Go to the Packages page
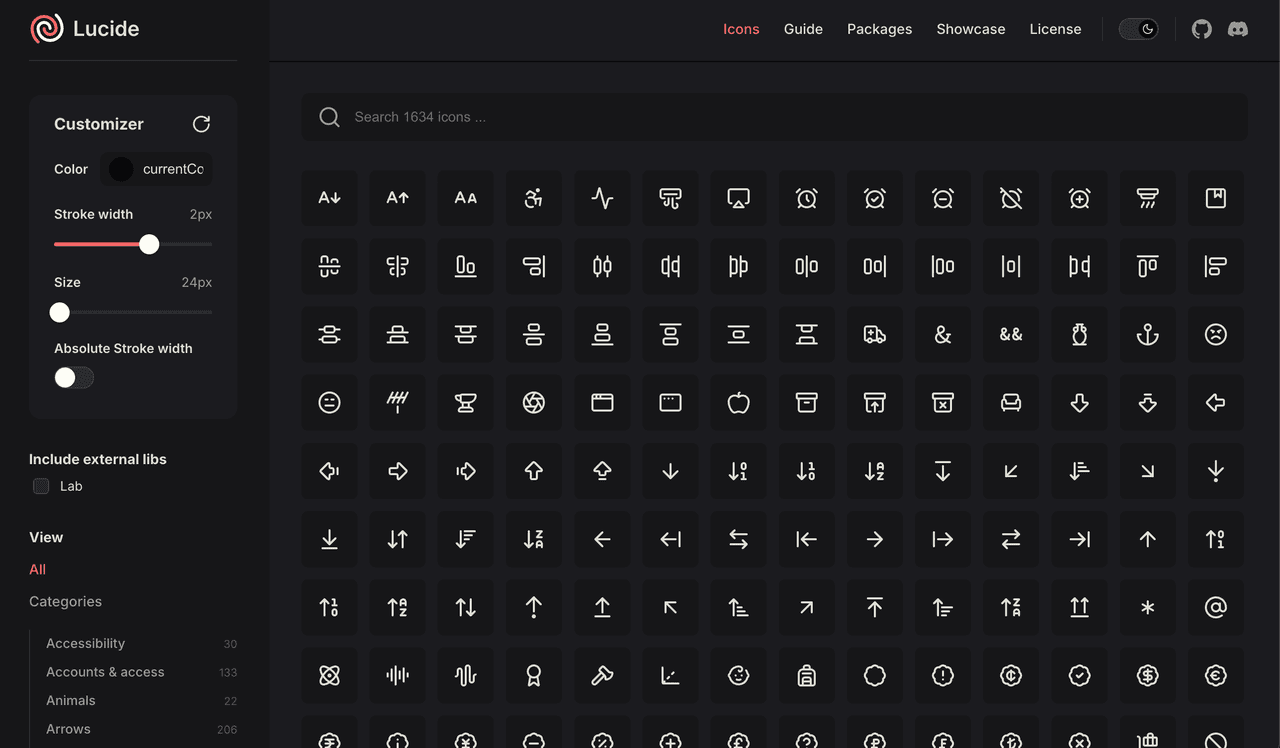Image resolution: width=1280 pixels, height=748 pixels. (x=879, y=29)
